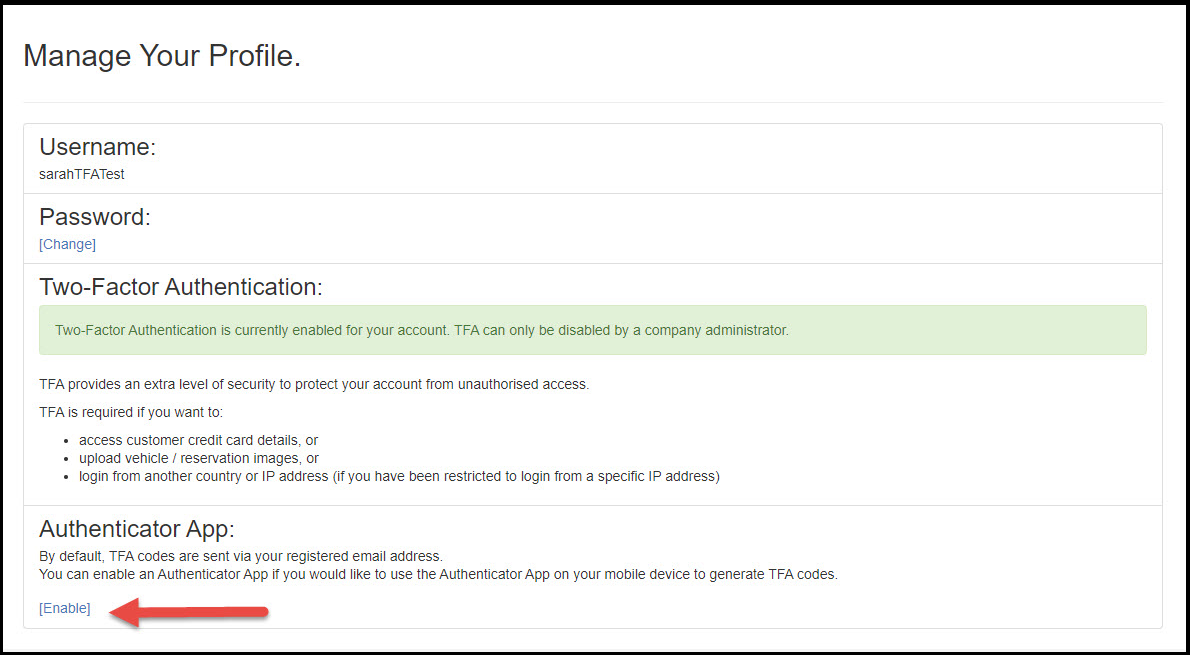Screen dimensions: 1190x655
Task: Click the [Change] password link
Action: point(67,244)
